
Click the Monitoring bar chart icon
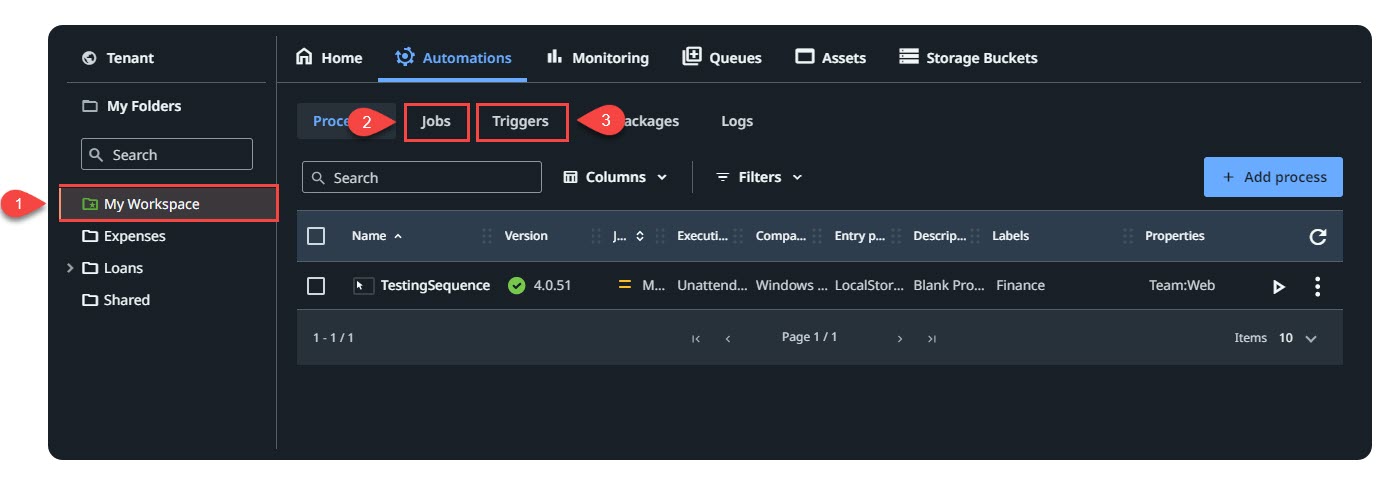[x=554, y=57]
